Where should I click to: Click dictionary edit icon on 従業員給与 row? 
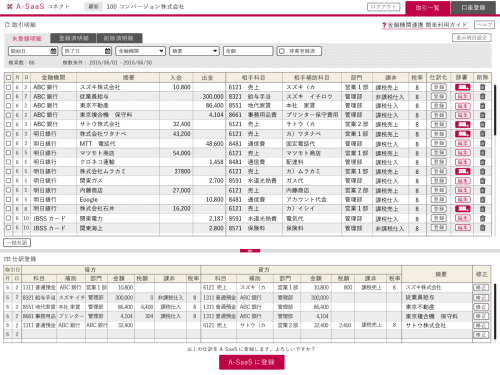(x=463, y=97)
